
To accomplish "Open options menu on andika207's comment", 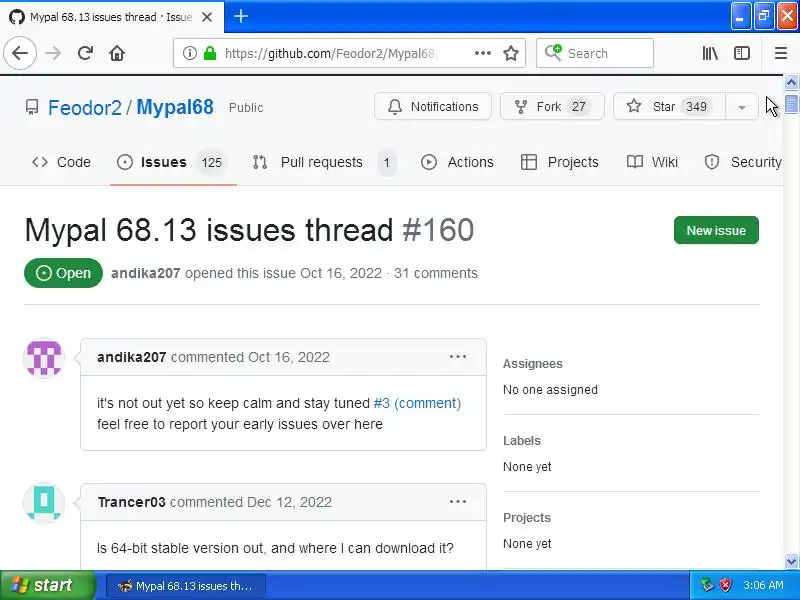I will [458, 357].
